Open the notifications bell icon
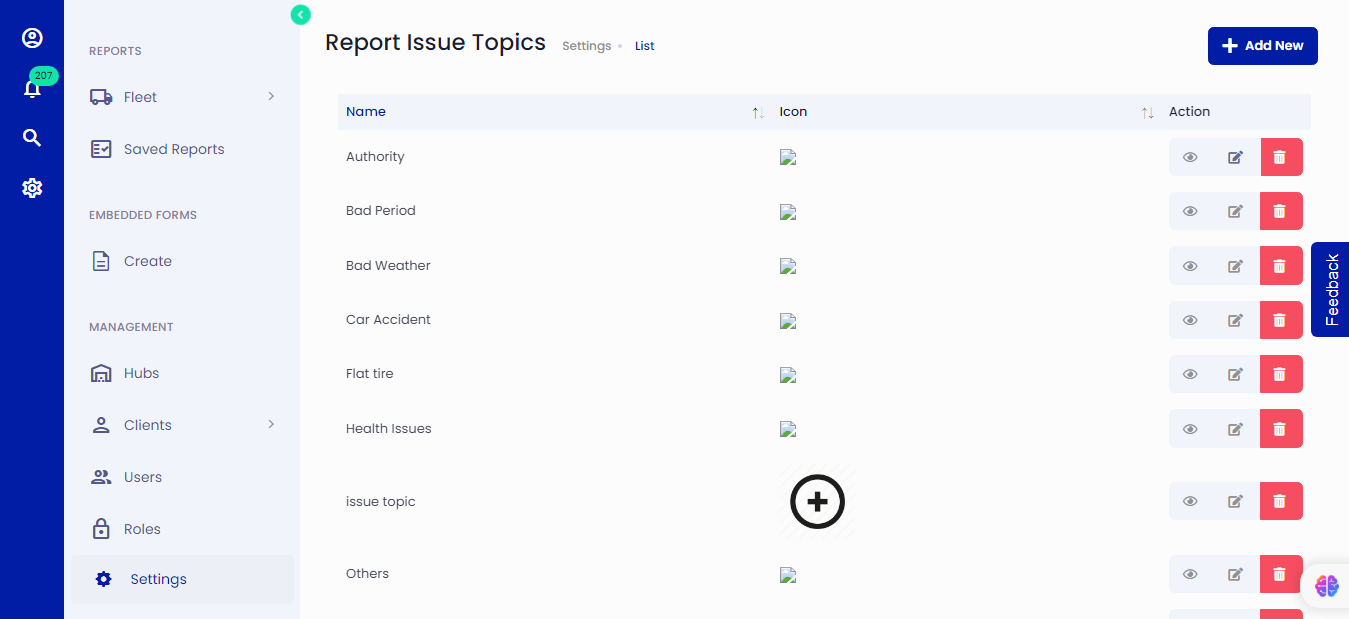Viewport: 1349px width, 619px height. [32, 87]
